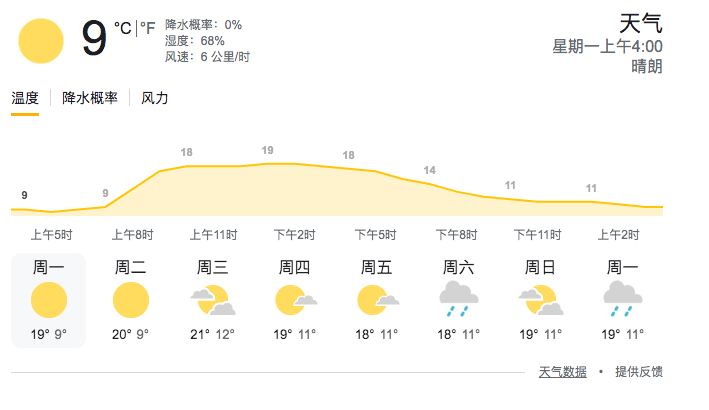709x410 pixels.
Task: Open the 天气数据 link
Action: click(560, 372)
